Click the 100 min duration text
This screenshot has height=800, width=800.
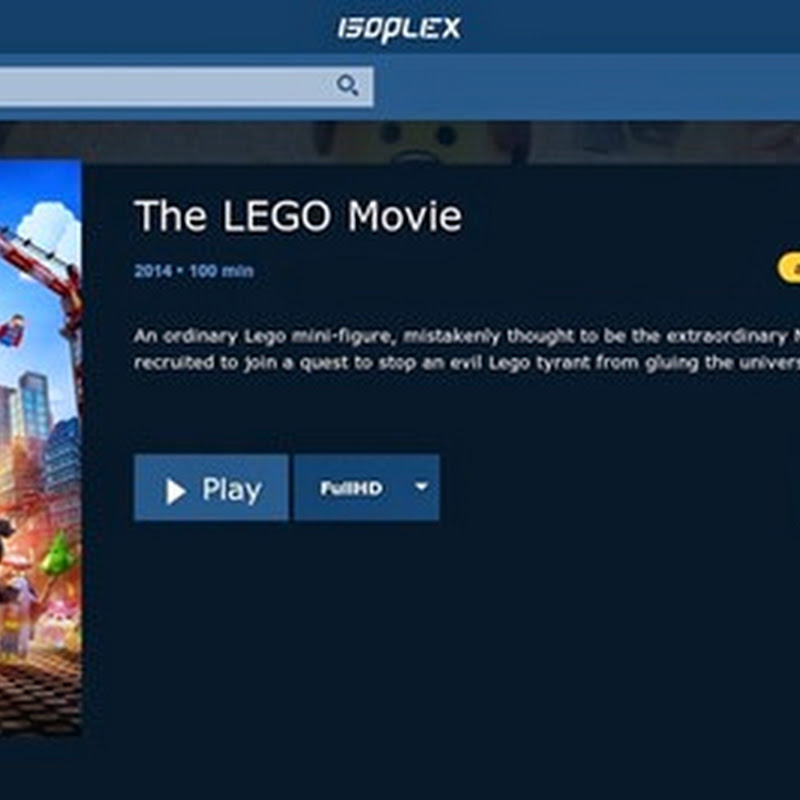(x=221, y=270)
